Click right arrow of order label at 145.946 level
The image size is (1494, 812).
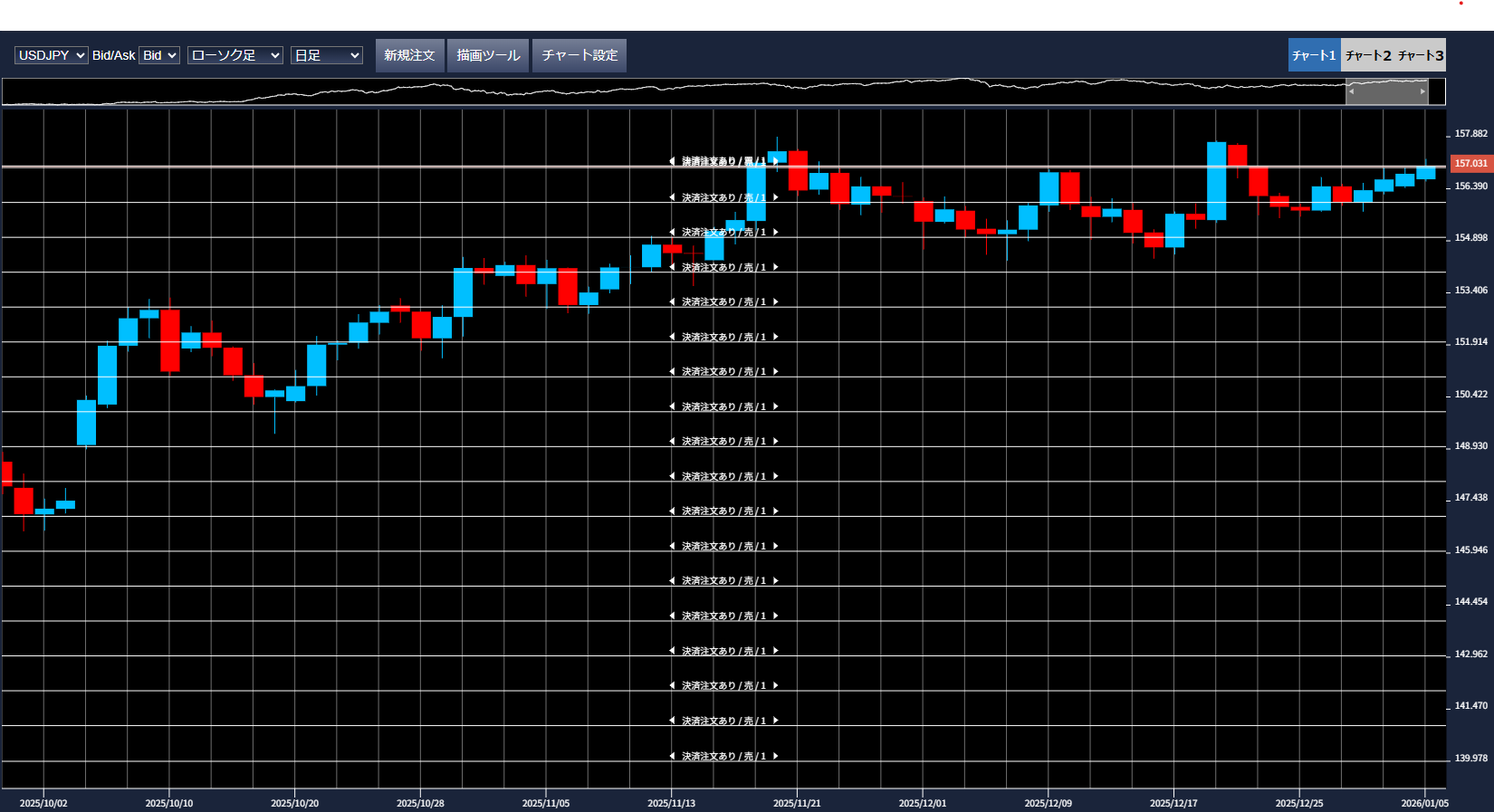click(x=776, y=547)
